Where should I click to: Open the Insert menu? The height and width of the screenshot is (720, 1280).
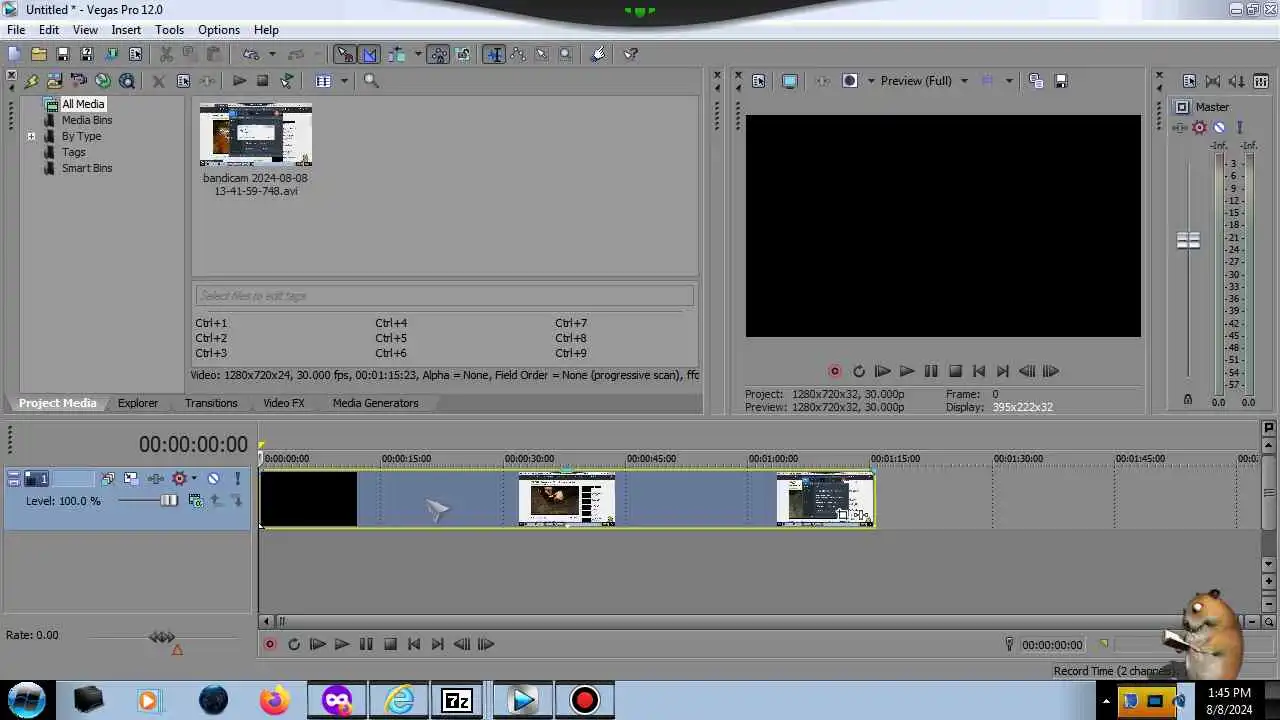click(126, 30)
